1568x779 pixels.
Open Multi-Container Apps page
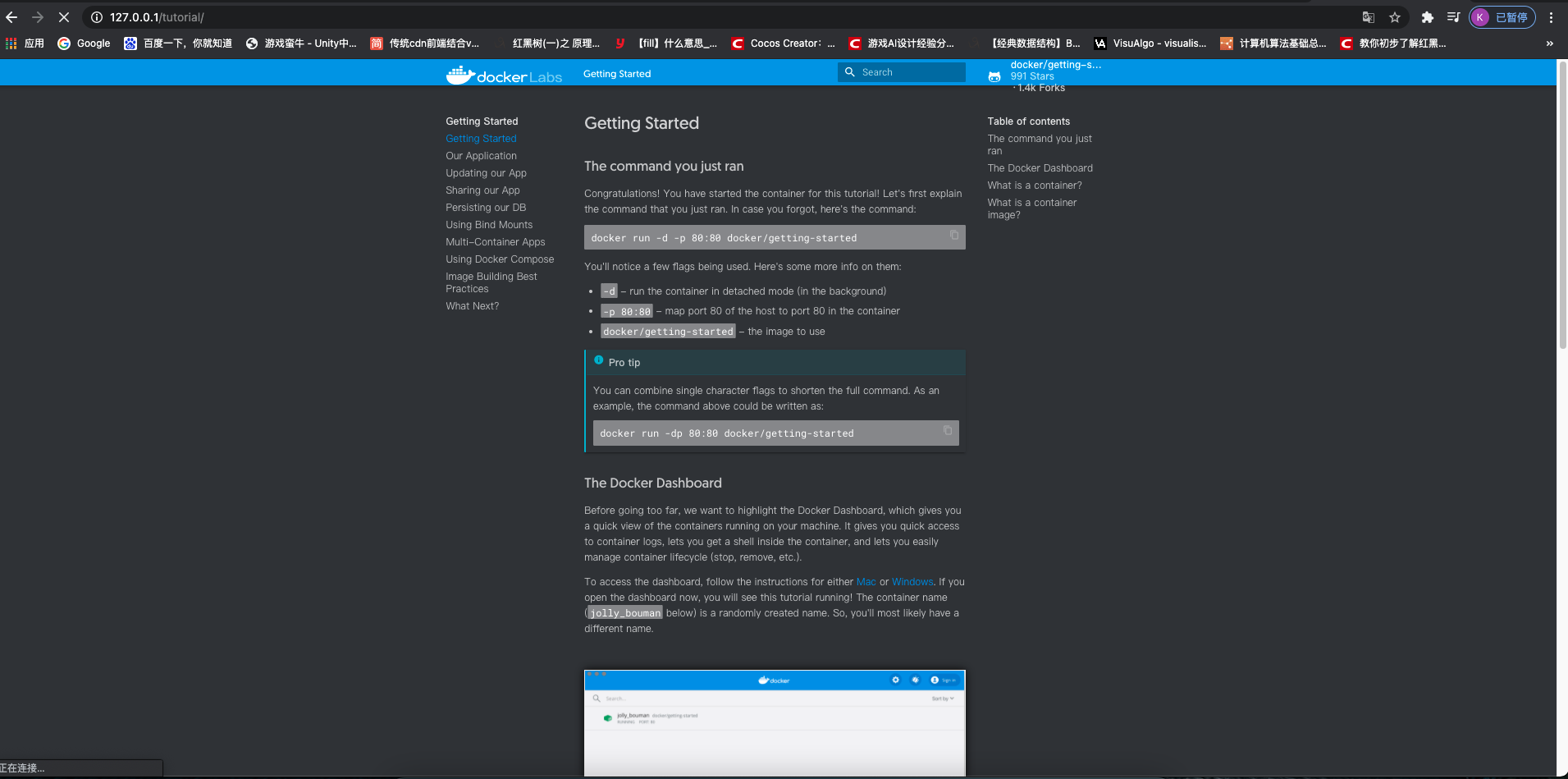pyautogui.click(x=495, y=242)
